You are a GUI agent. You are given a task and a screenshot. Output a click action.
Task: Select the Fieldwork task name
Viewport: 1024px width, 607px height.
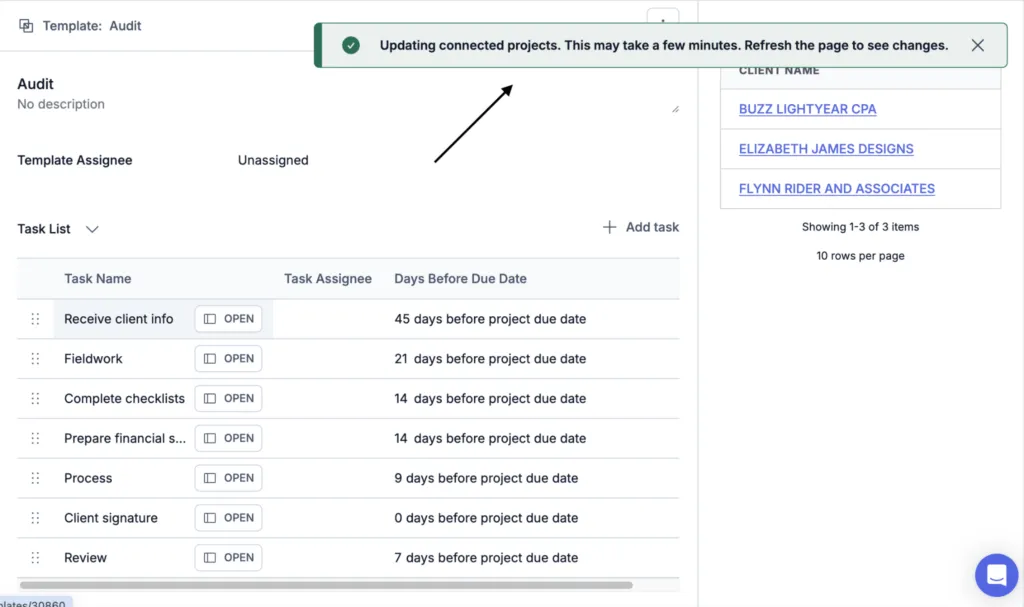[93, 359]
